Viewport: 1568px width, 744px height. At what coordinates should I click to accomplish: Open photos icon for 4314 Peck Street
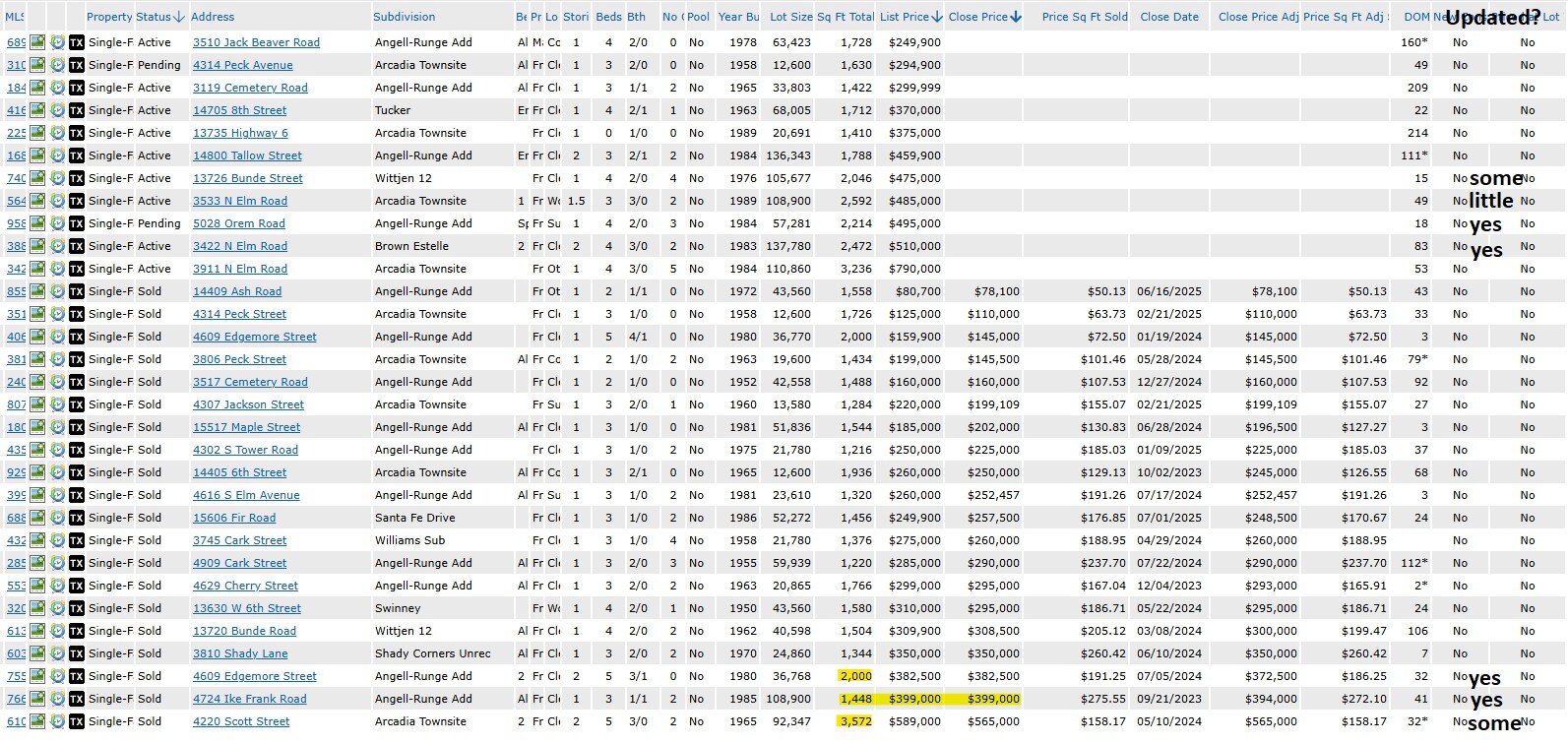tap(37, 314)
